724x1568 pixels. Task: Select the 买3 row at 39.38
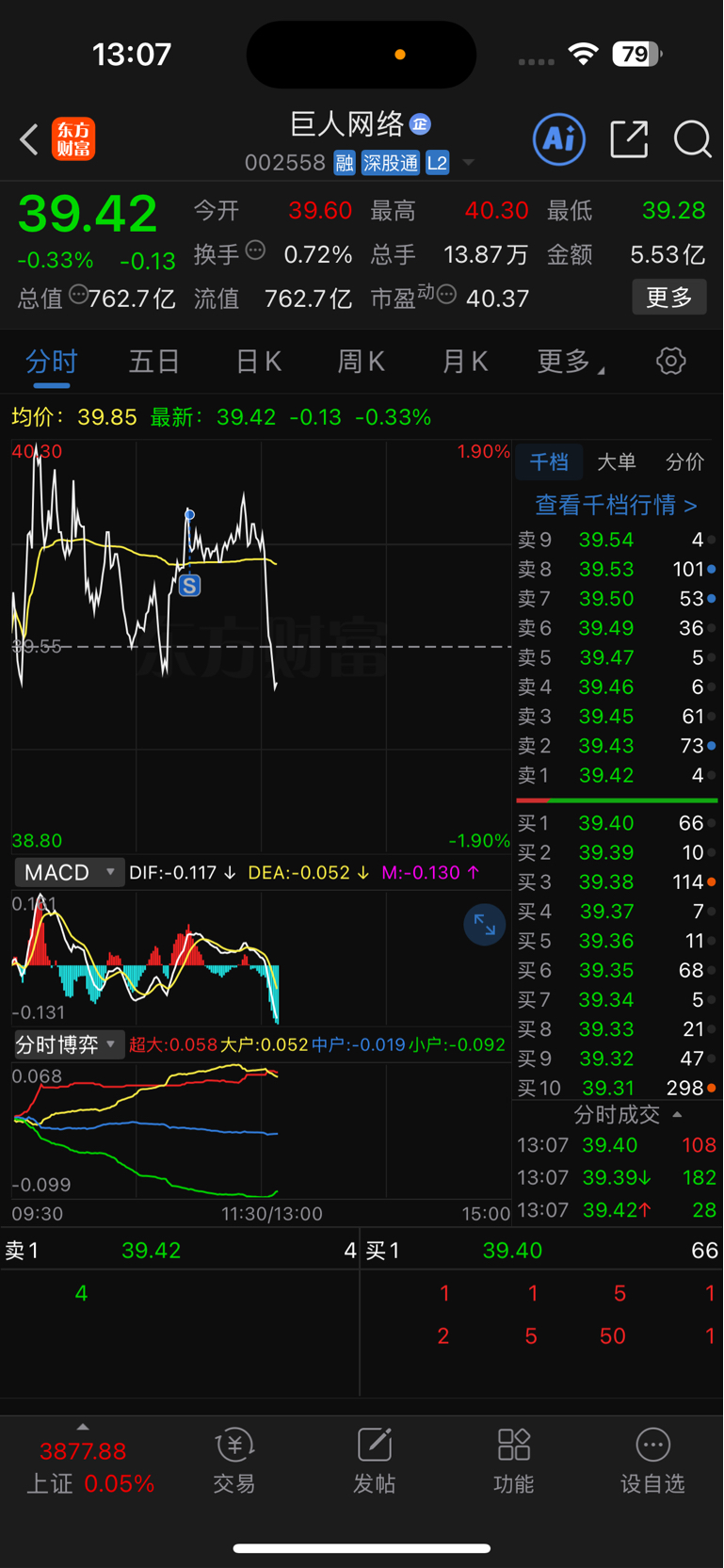pos(617,882)
